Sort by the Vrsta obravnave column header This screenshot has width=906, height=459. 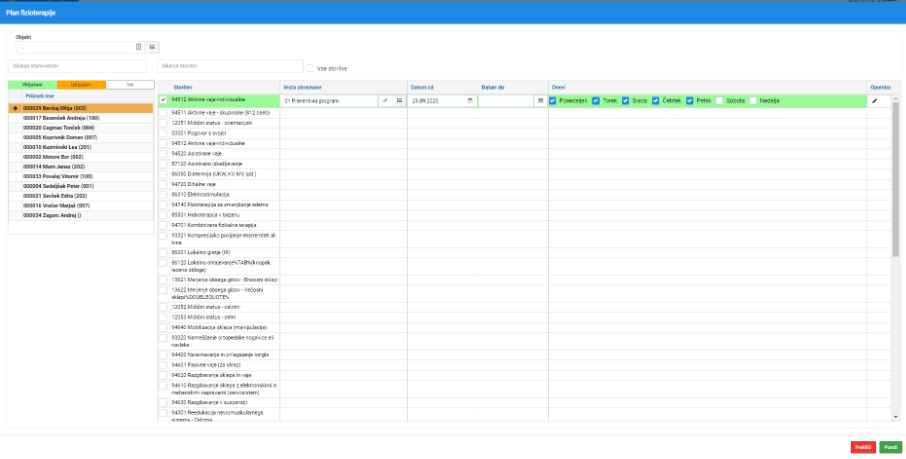tap(302, 87)
